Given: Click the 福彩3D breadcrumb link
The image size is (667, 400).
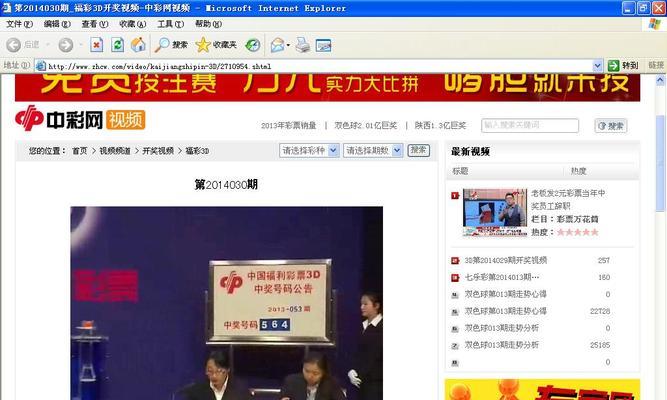Looking at the screenshot, I should (197, 151).
